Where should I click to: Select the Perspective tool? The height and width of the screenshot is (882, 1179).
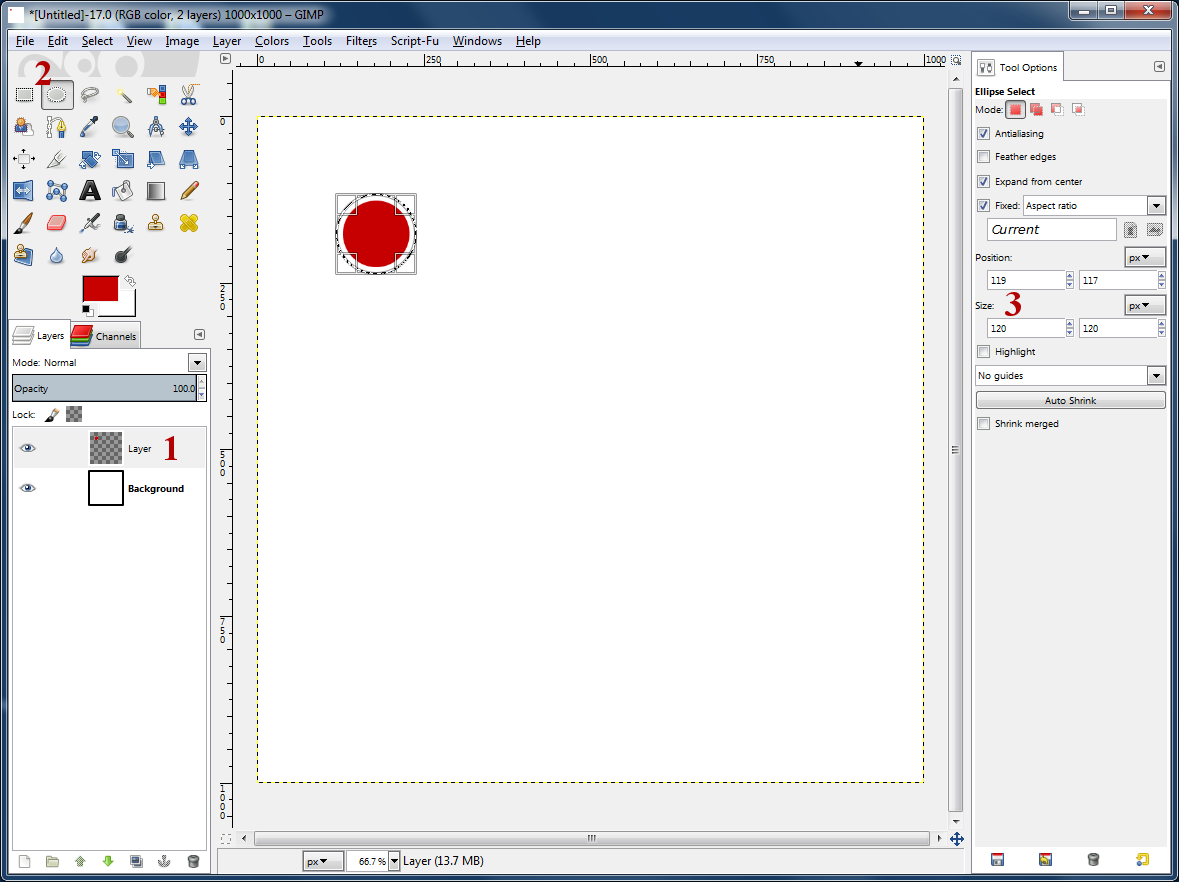click(x=189, y=159)
